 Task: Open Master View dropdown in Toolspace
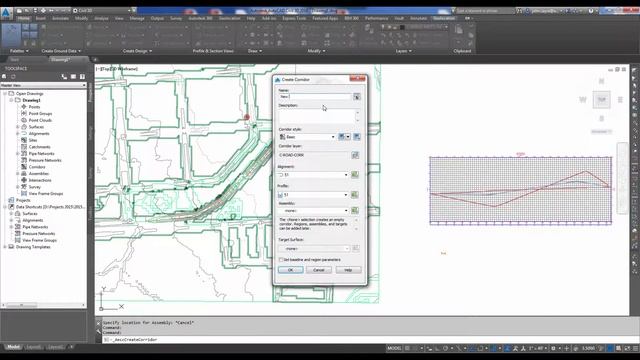pyautogui.click(x=84, y=85)
